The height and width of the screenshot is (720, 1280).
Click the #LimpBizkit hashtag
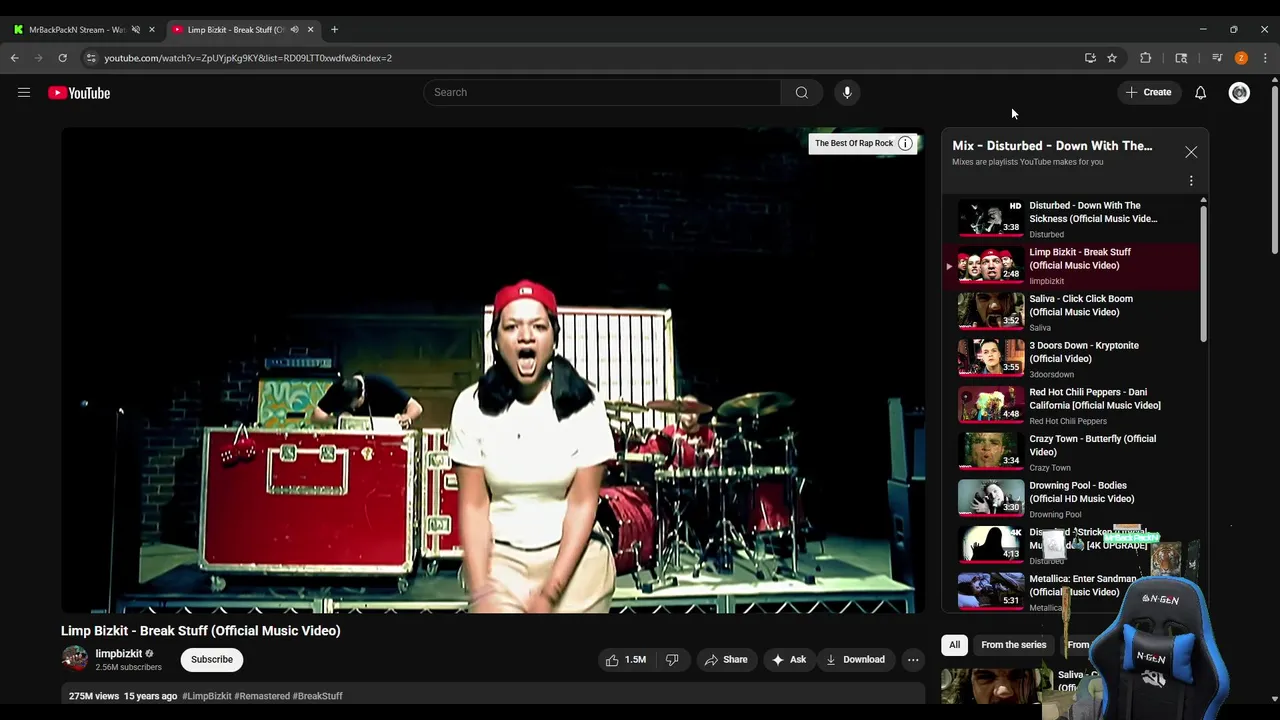coord(207,696)
